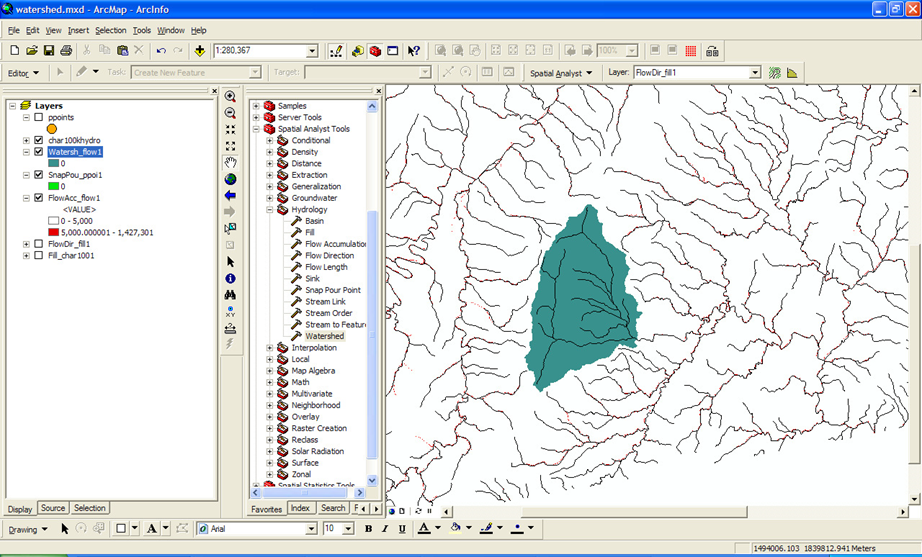Expand the FlowDir_fill1 layer legend
Image resolution: width=922 pixels, height=557 pixels.
(x=26, y=244)
